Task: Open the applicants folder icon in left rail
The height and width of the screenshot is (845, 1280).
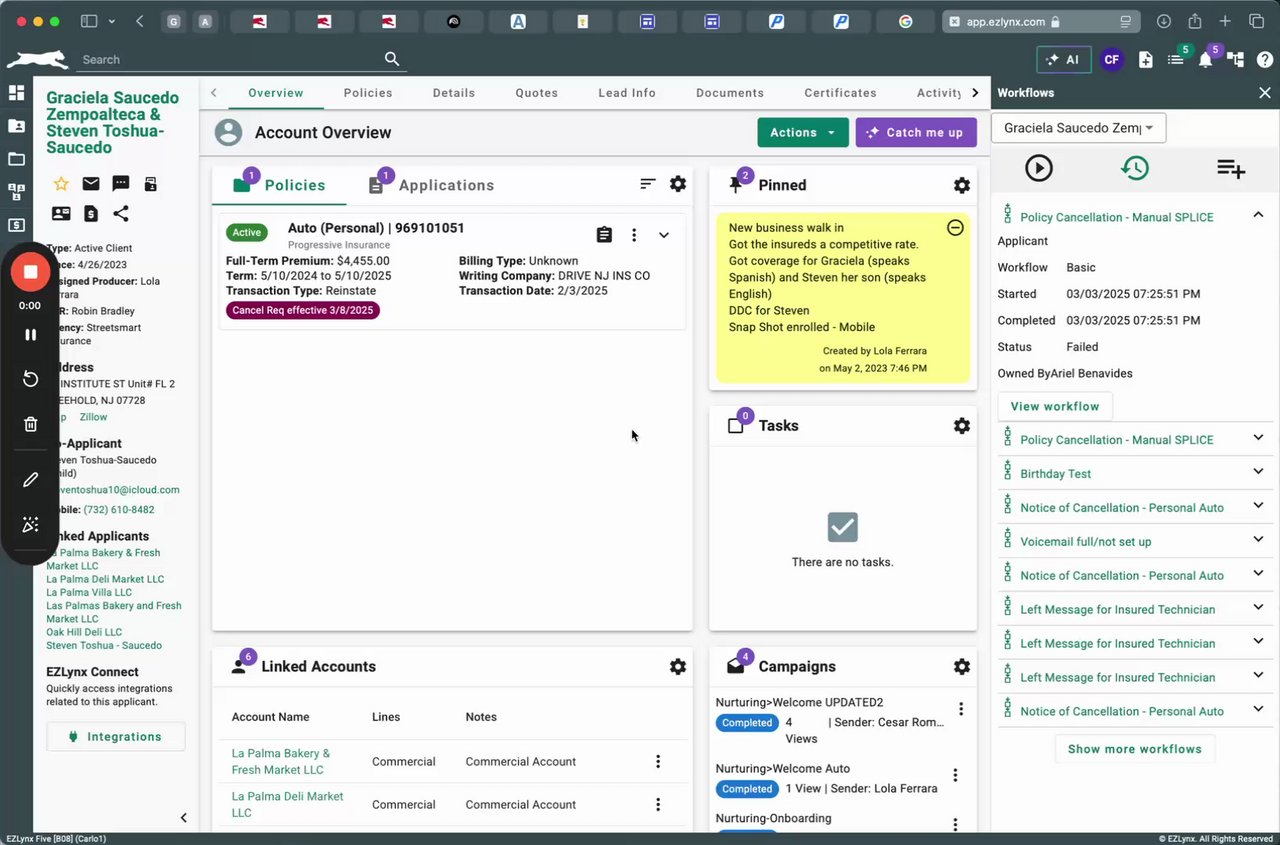Action: [x=16, y=126]
